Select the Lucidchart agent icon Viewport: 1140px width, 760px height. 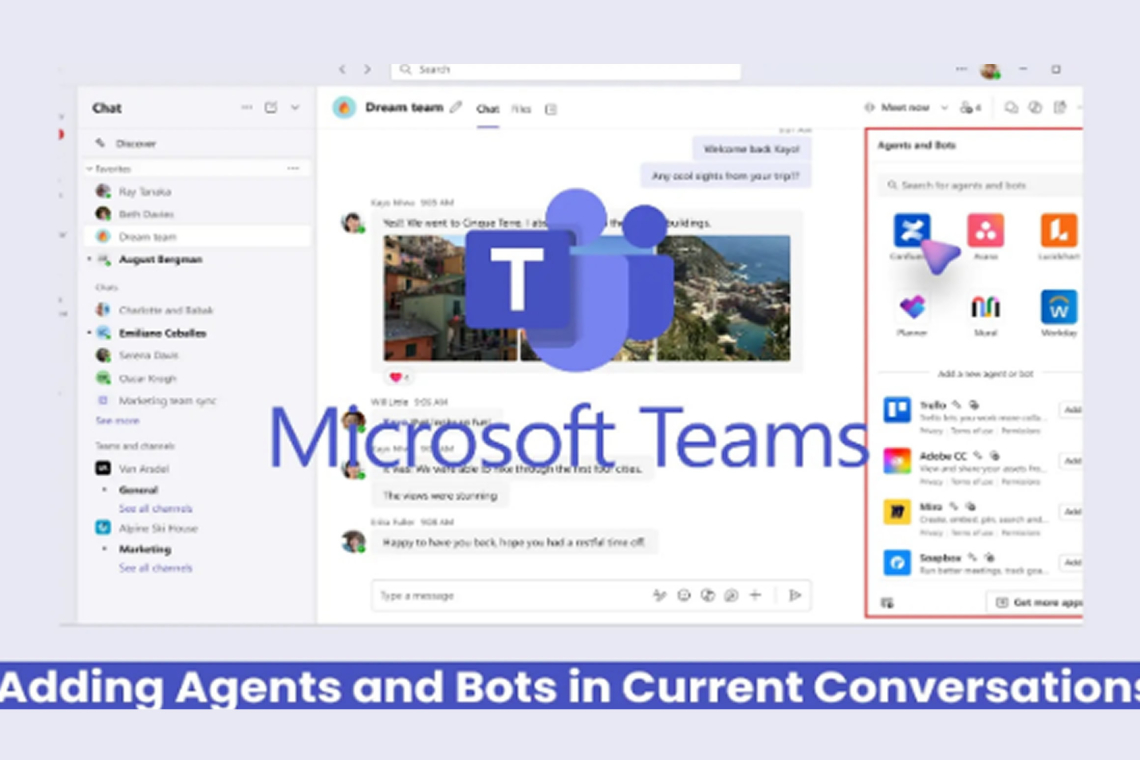(x=1058, y=230)
